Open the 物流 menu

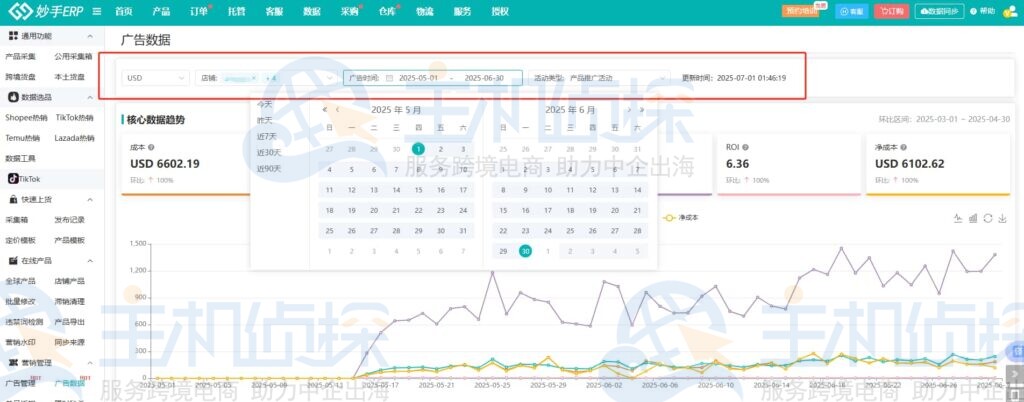pyautogui.click(x=425, y=12)
